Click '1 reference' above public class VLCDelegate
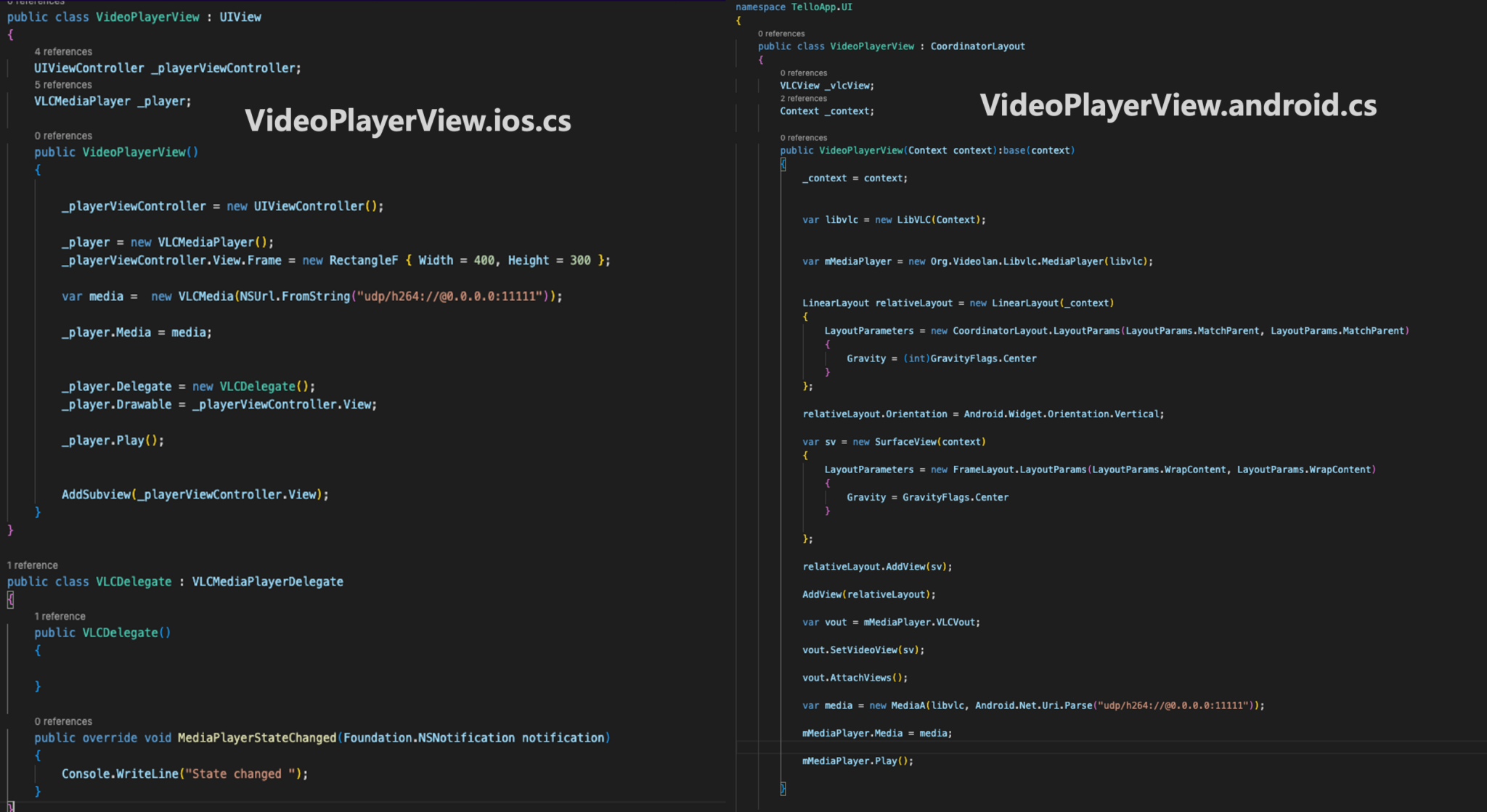The image size is (1487, 812). coord(33,565)
